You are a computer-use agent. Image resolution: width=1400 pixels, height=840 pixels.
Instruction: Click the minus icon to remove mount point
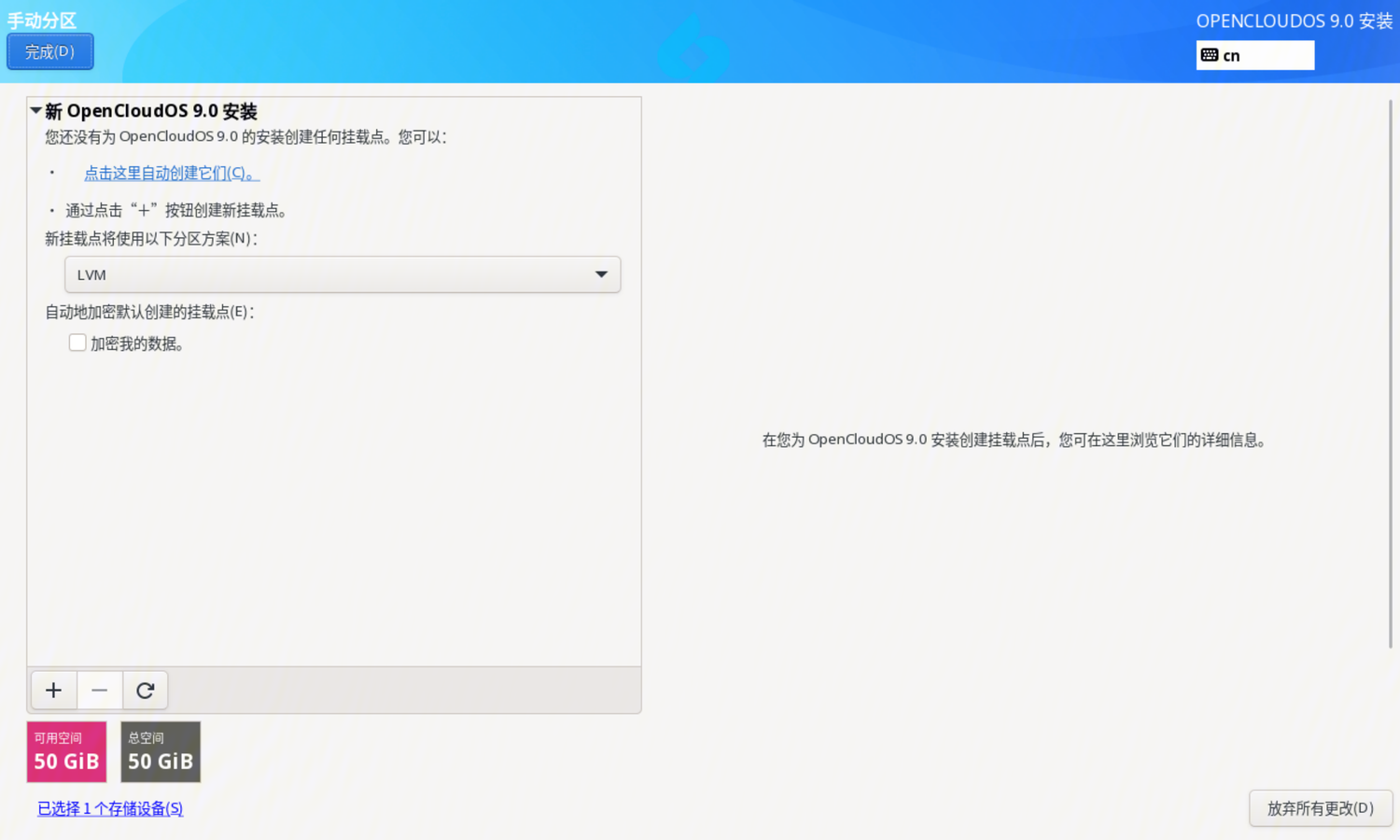(x=100, y=691)
